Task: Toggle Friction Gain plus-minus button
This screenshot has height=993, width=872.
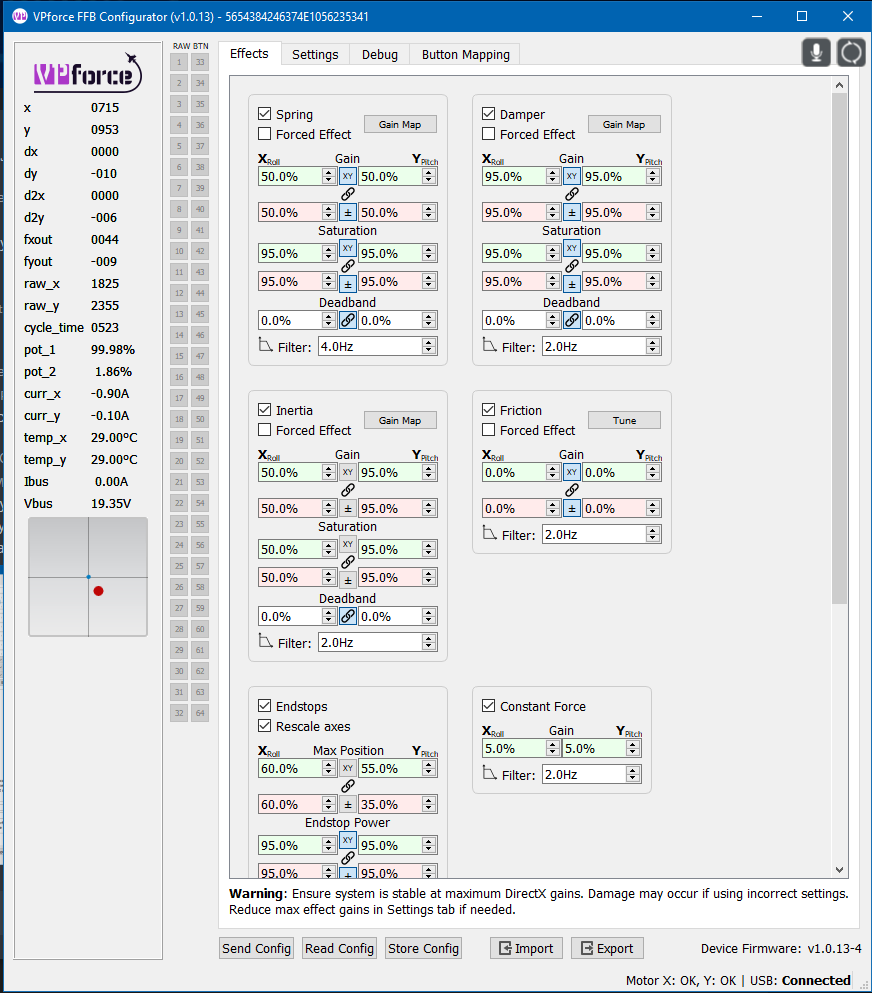Action: [572, 508]
